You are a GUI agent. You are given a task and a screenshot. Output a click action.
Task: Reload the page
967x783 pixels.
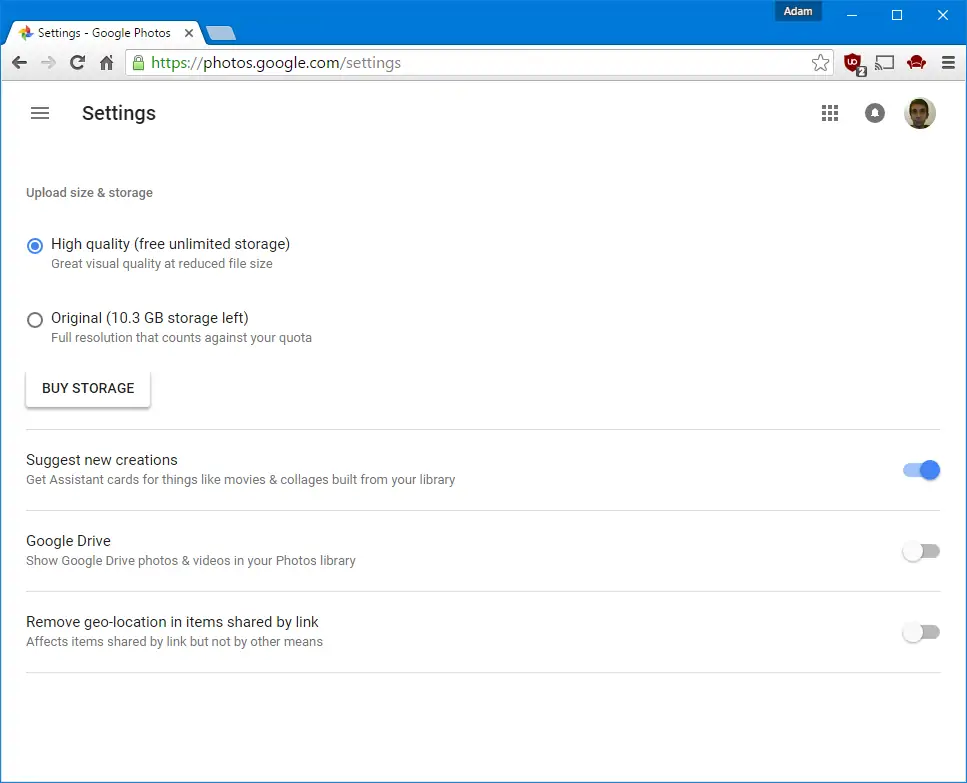click(77, 62)
